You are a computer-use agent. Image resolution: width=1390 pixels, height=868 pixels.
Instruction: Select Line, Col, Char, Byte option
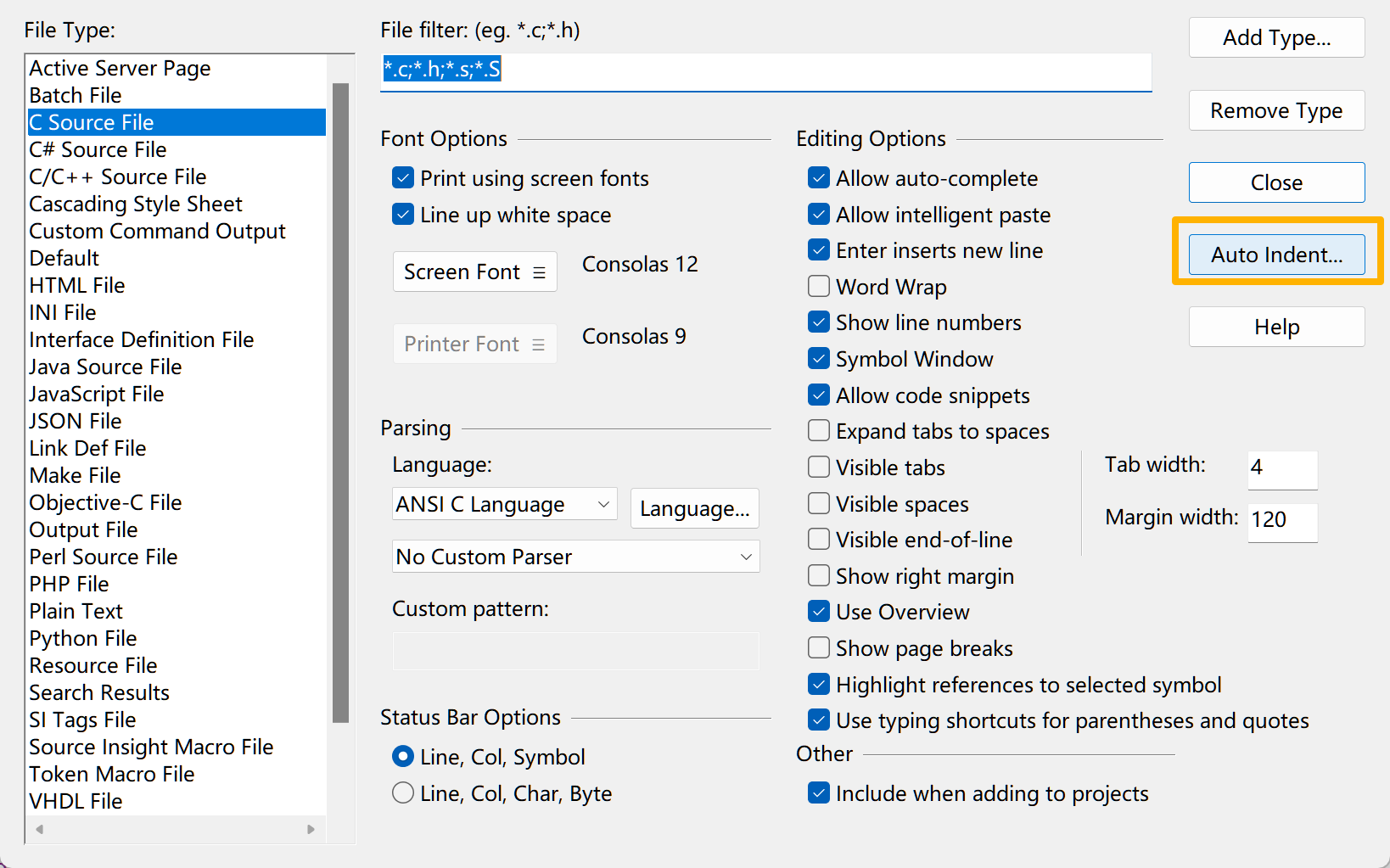[x=403, y=793]
